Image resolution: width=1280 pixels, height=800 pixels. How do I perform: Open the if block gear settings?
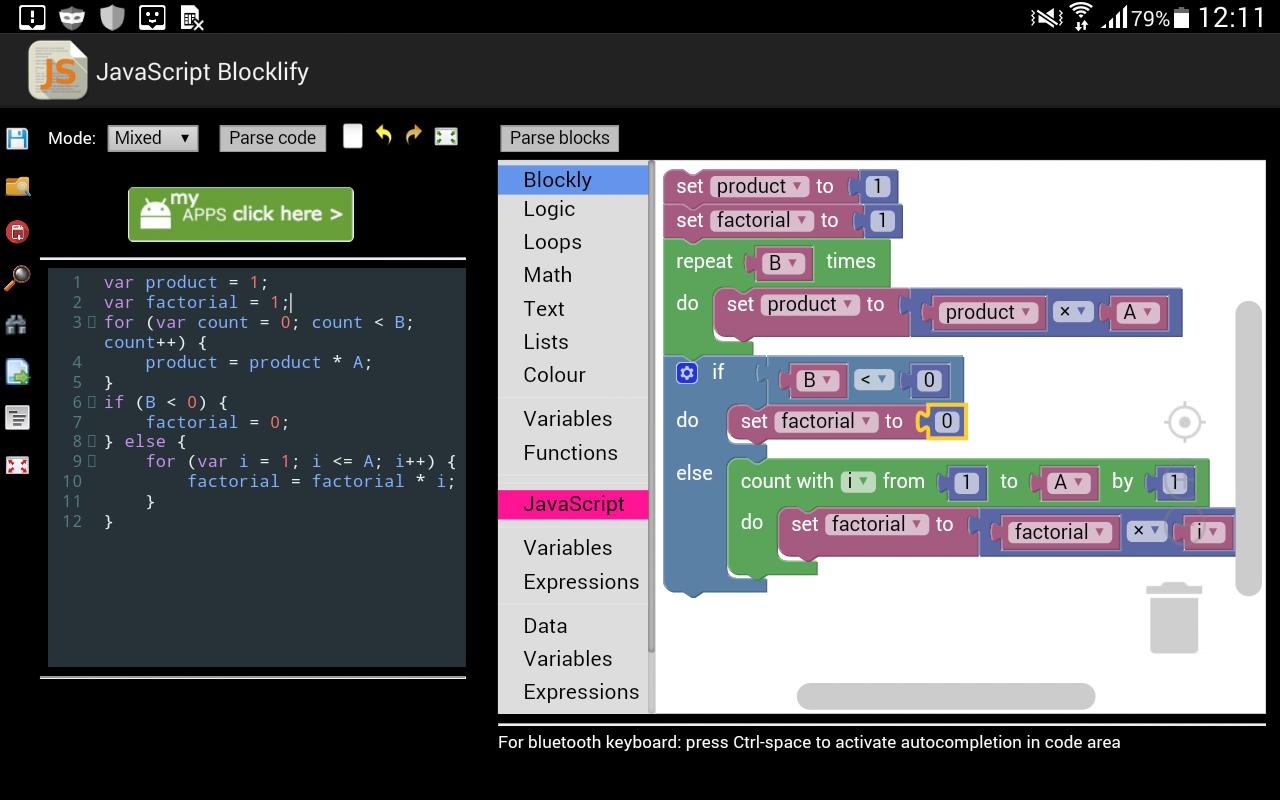click(x=686, y=373)
